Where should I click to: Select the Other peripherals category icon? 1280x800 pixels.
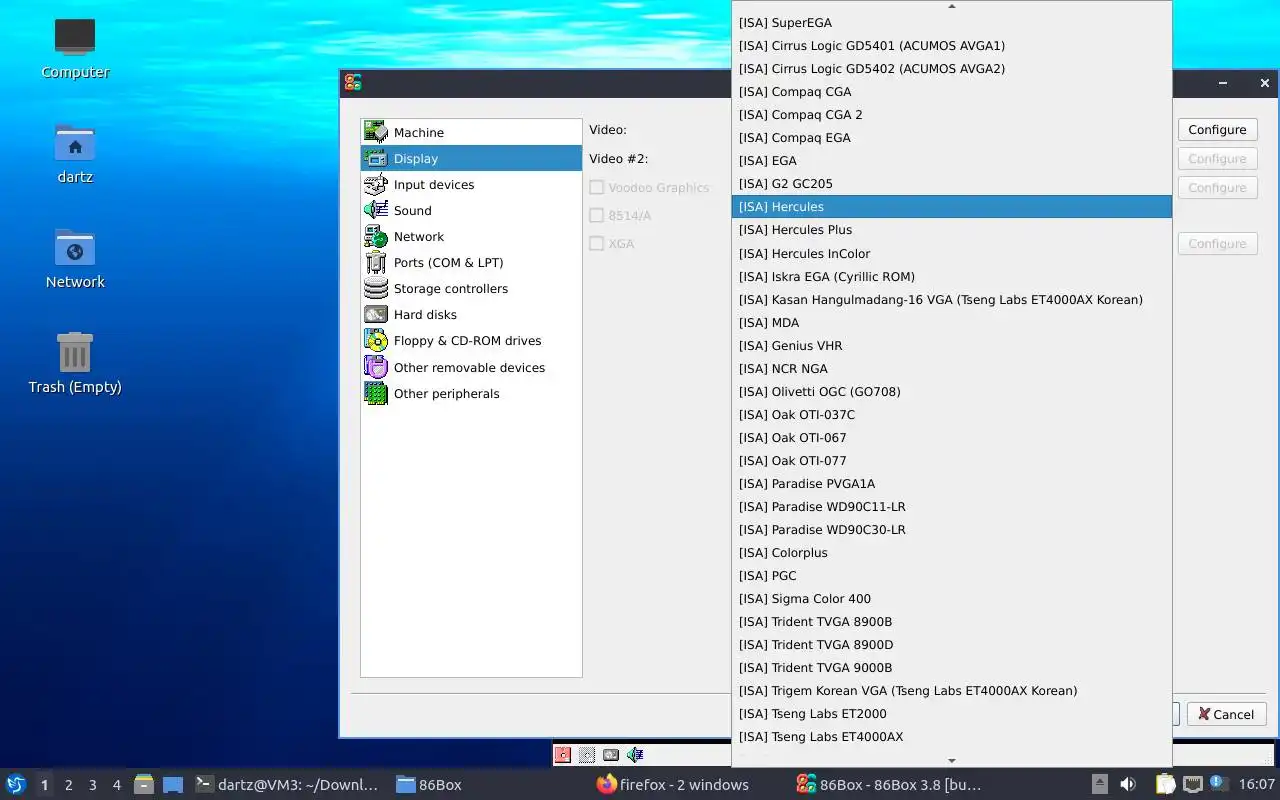click(376, 393)
